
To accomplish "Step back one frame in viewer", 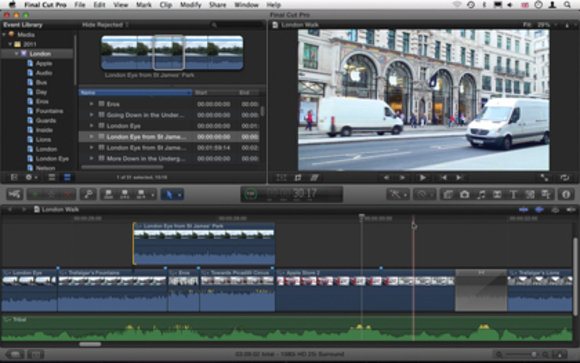I will (386, 178).
